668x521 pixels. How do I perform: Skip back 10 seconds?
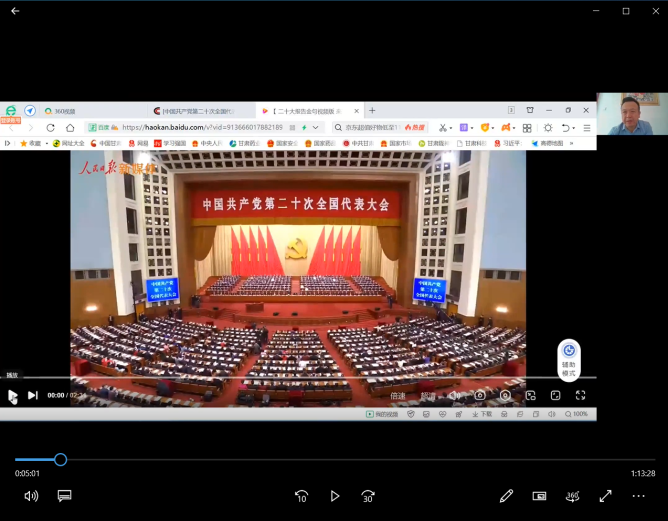(x=301, y=496)
